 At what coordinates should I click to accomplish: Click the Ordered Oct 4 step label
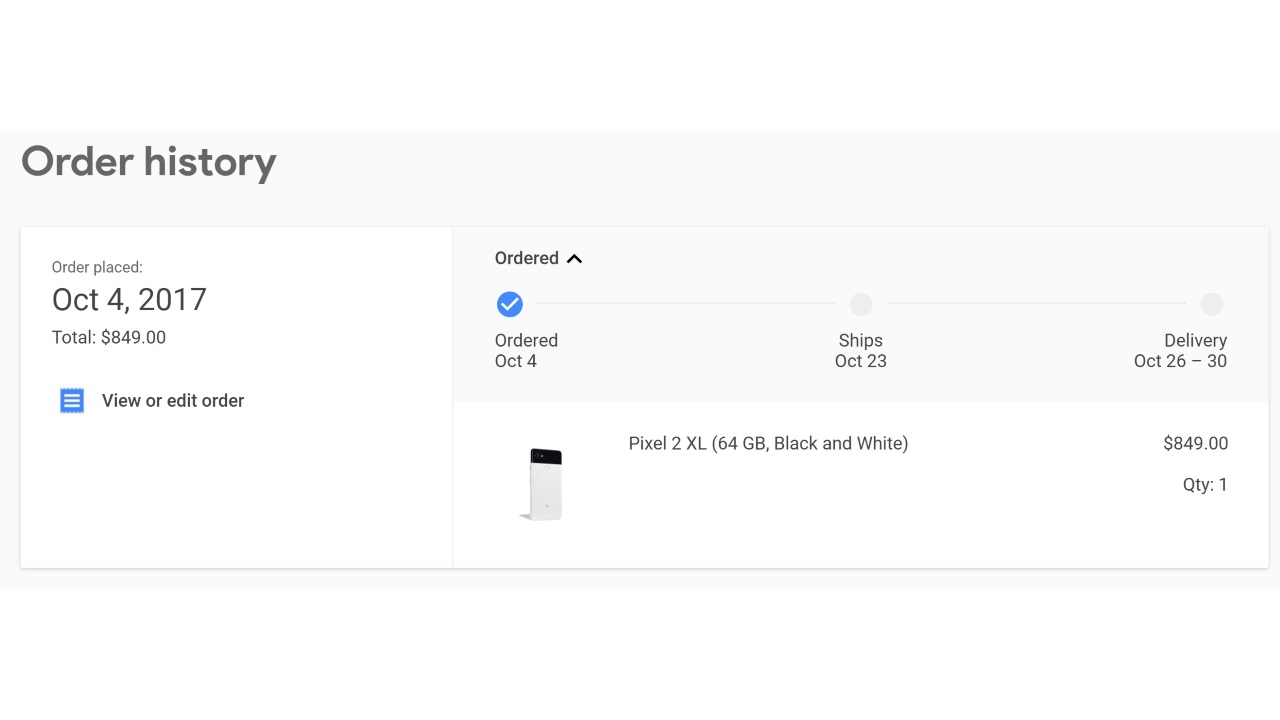[x=526, y=351]
